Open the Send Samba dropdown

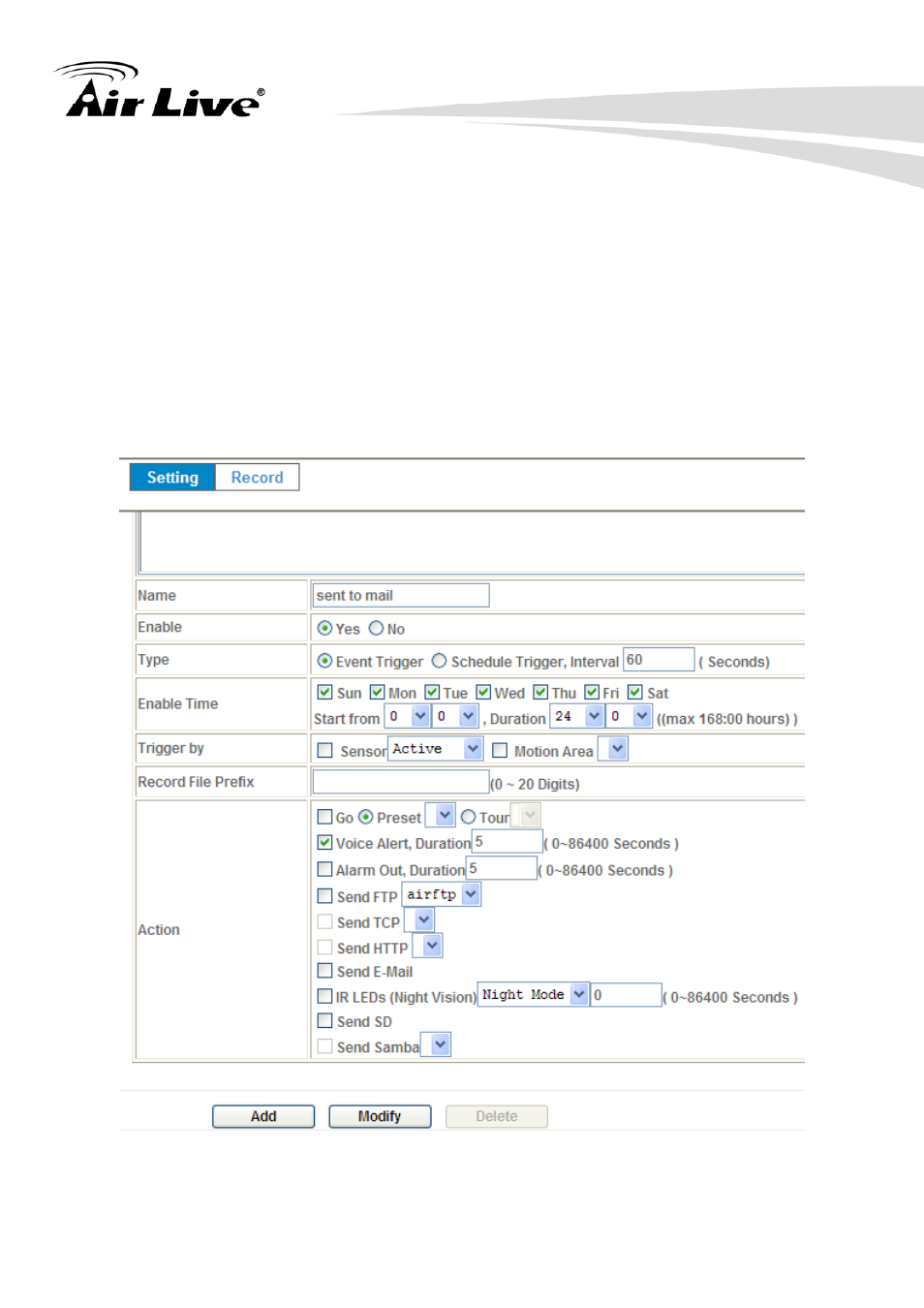(436, 1044)
